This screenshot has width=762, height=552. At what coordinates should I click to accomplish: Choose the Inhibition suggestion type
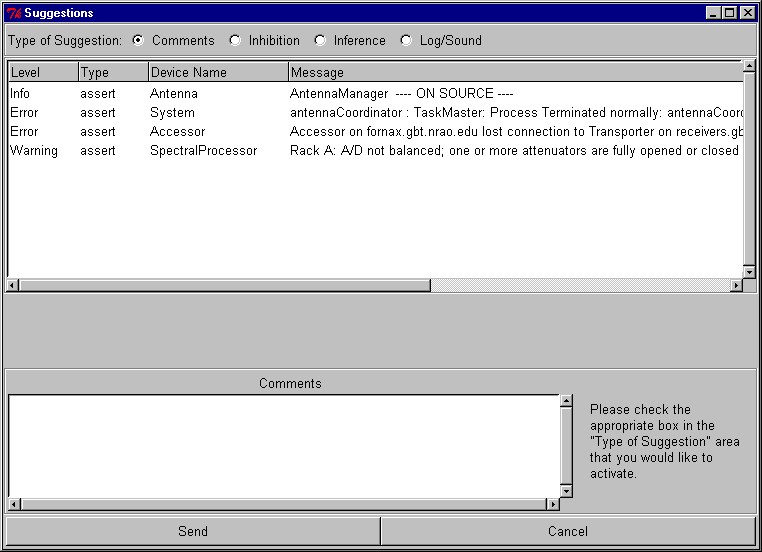(x=235, y=41)
